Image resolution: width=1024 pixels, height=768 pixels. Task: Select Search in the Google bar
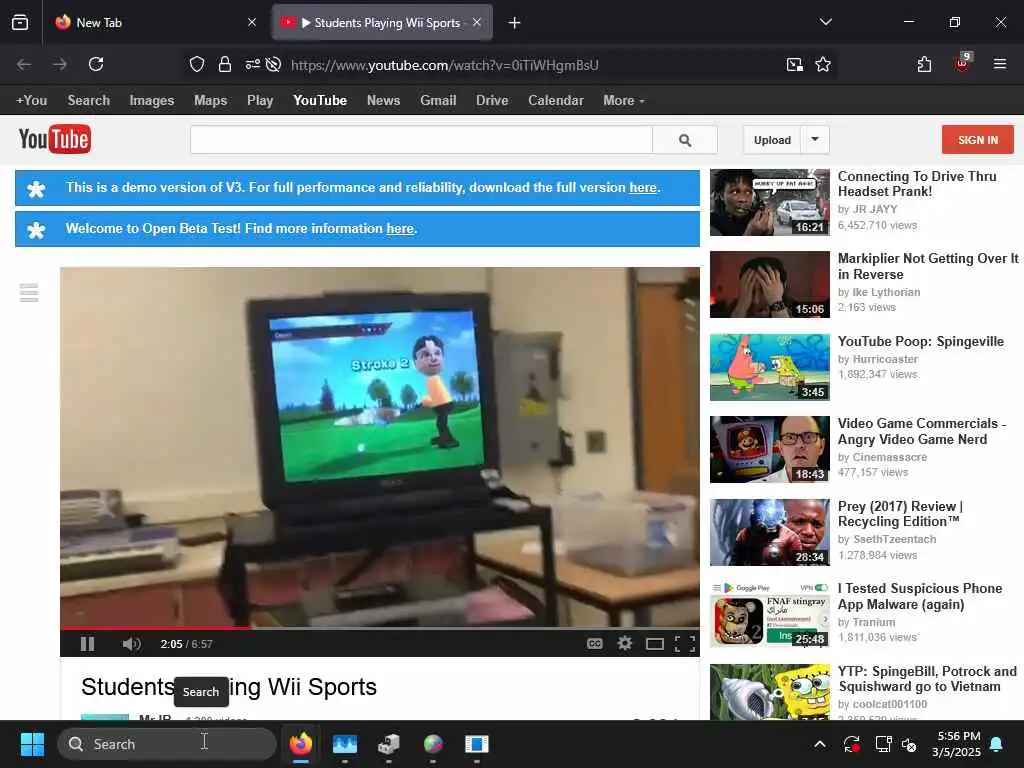[89, 101]
